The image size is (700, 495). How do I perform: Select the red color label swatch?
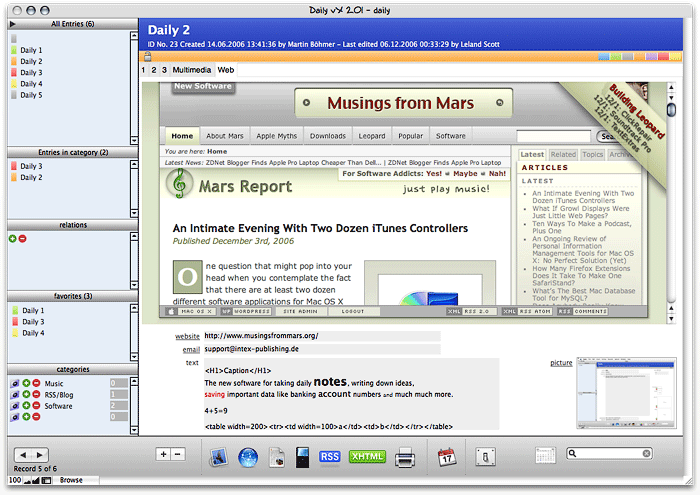tap(663, 57)
